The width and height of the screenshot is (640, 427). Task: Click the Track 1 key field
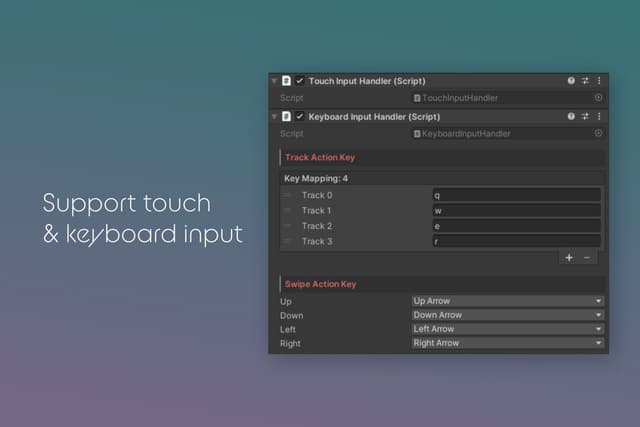(516, 211)
